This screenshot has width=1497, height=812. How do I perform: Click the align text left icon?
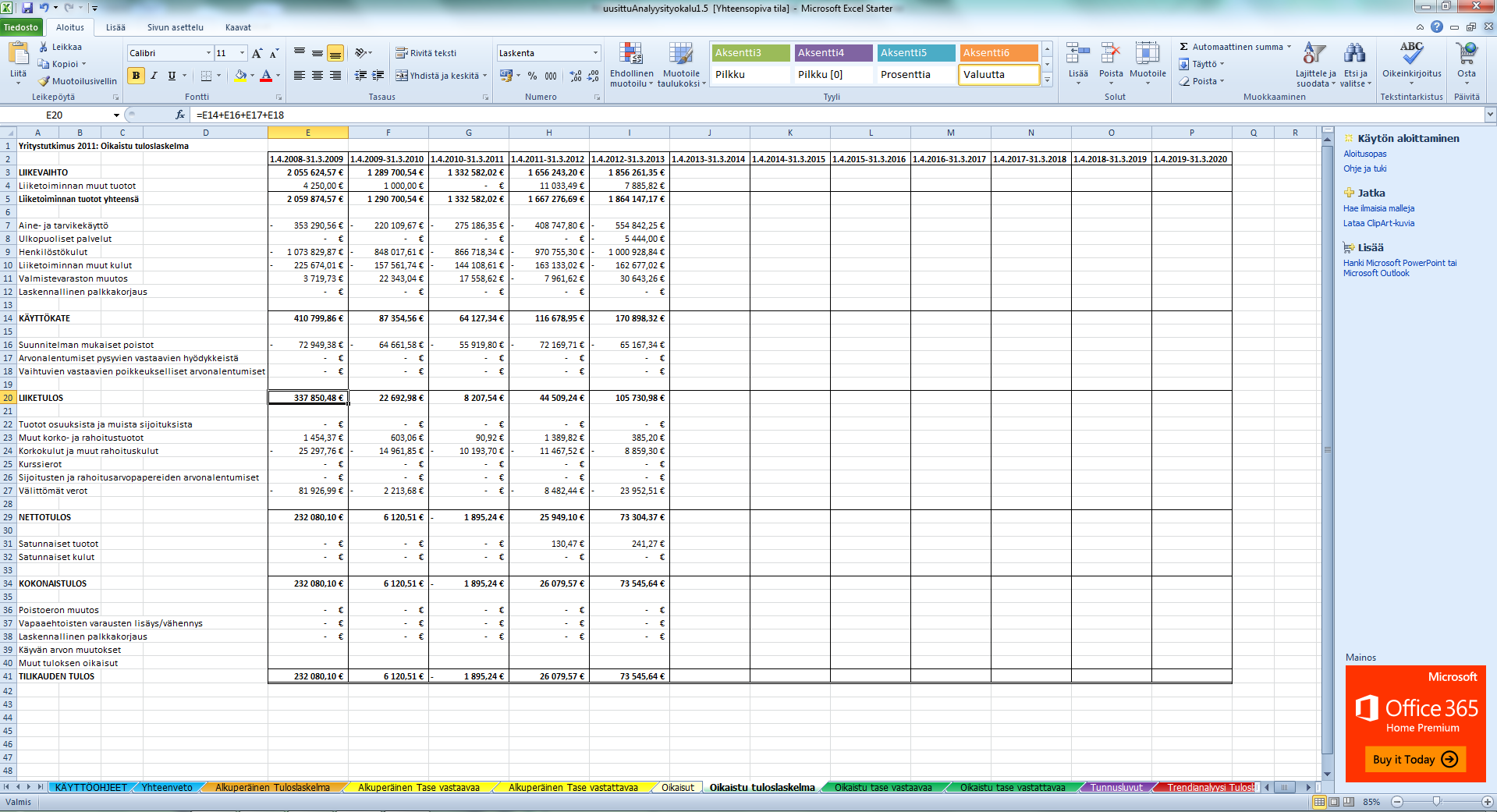(300, 76)
